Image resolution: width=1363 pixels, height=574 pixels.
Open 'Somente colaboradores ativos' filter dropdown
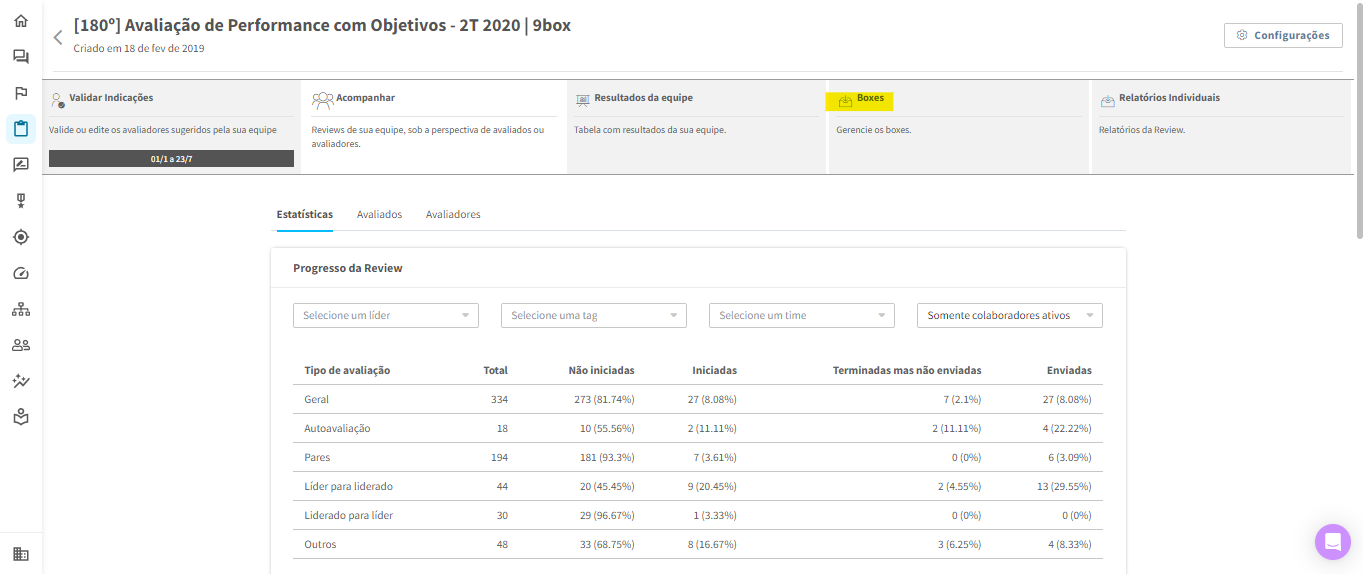1009,316
